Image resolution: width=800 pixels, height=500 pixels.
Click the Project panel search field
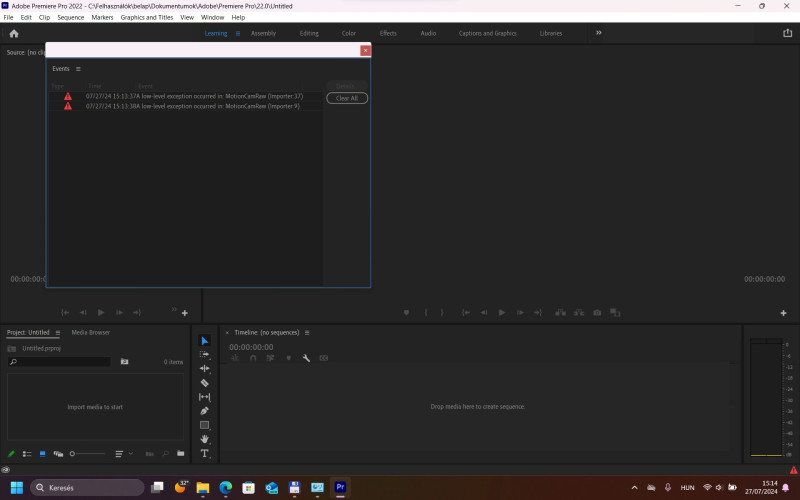click(x=59, y=362)
